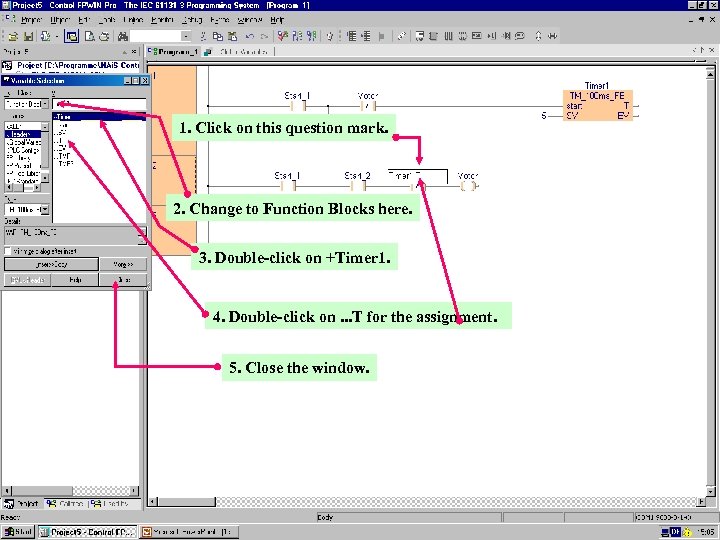Click the Paste clipboard icon

[x=233, y=36]
